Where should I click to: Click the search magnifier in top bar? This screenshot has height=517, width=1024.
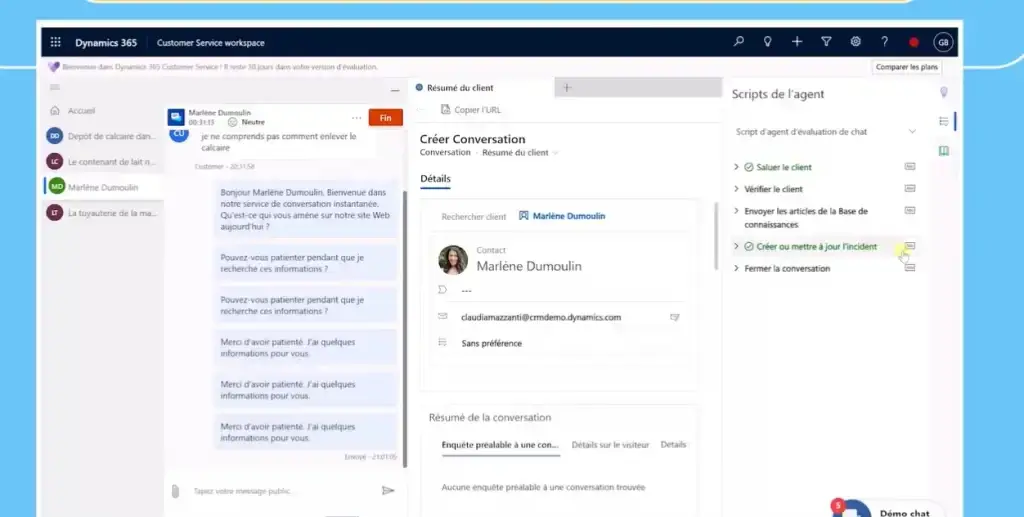pos(739,42)
